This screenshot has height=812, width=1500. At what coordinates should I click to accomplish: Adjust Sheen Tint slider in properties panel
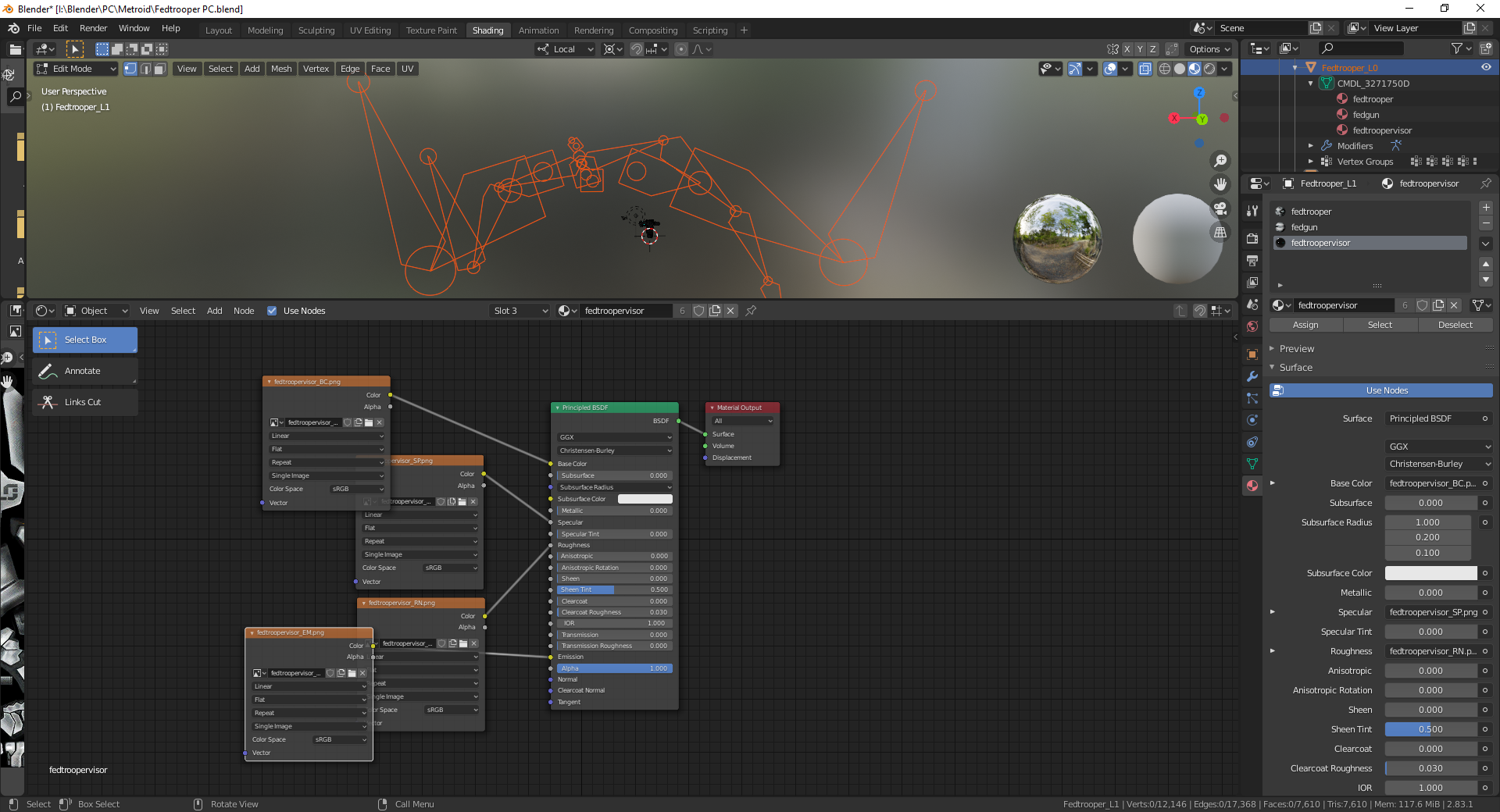pyautogui.click(x=1430, y=729)
